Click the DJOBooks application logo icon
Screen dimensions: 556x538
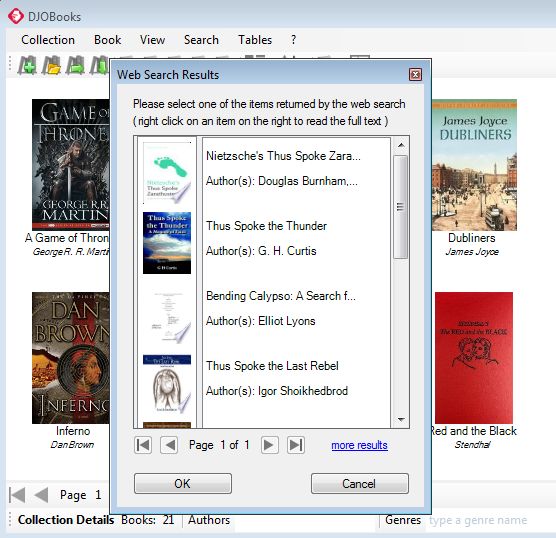click(x=16, y=16)
